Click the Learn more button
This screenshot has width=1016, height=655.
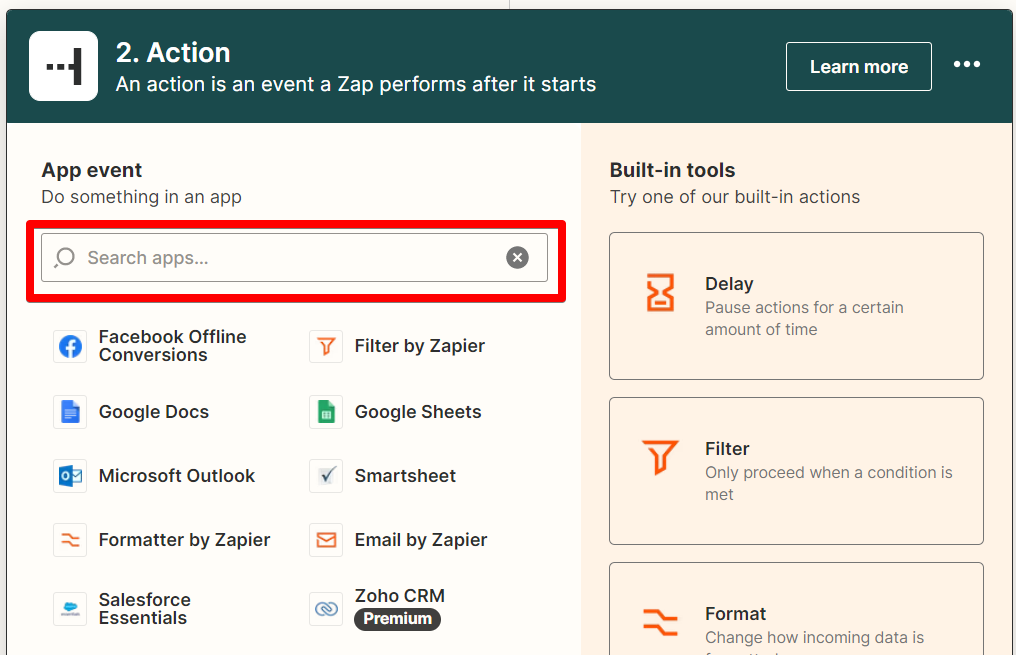click(859, 67)
